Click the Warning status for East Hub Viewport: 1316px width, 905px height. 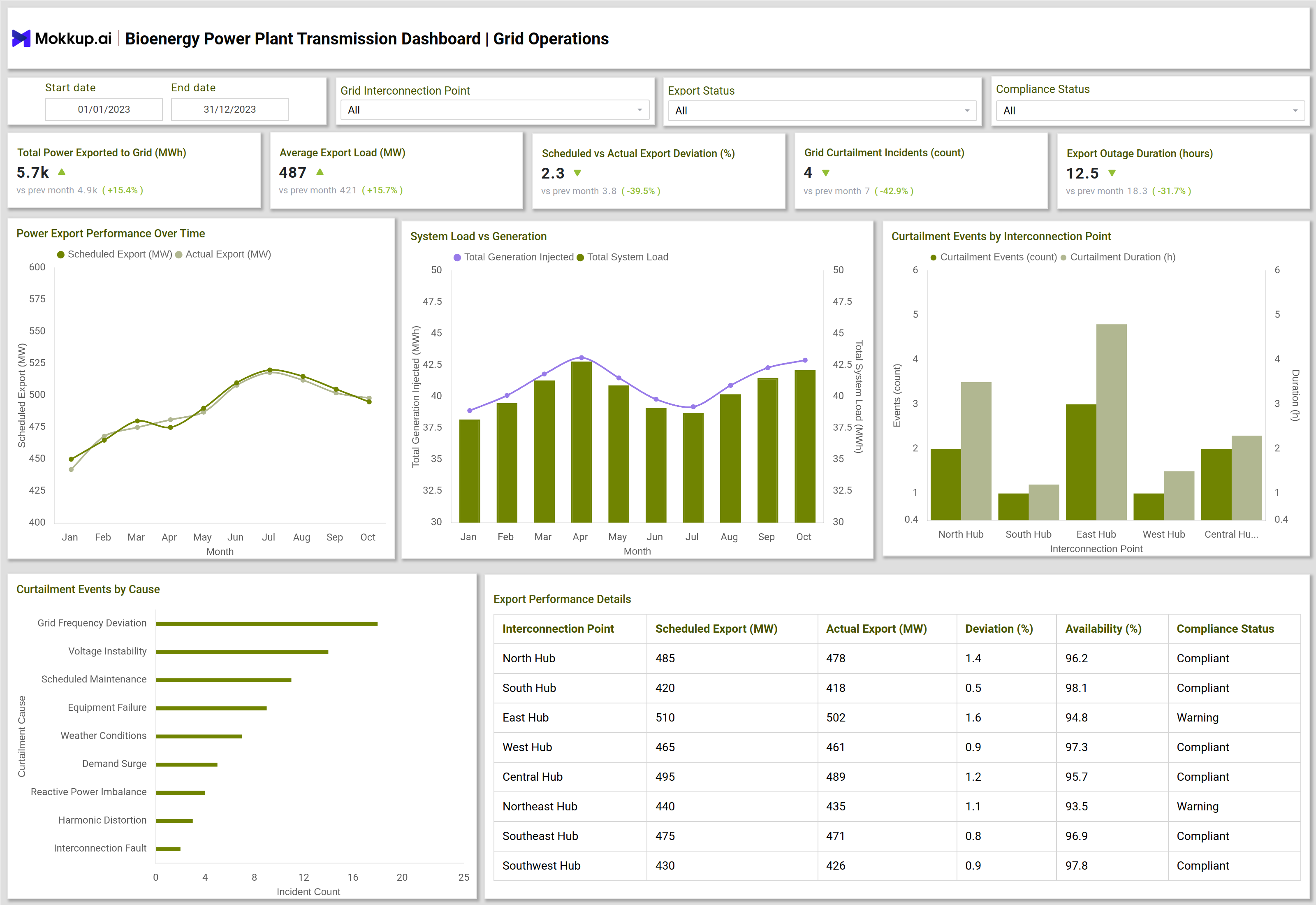[1197, 717]
